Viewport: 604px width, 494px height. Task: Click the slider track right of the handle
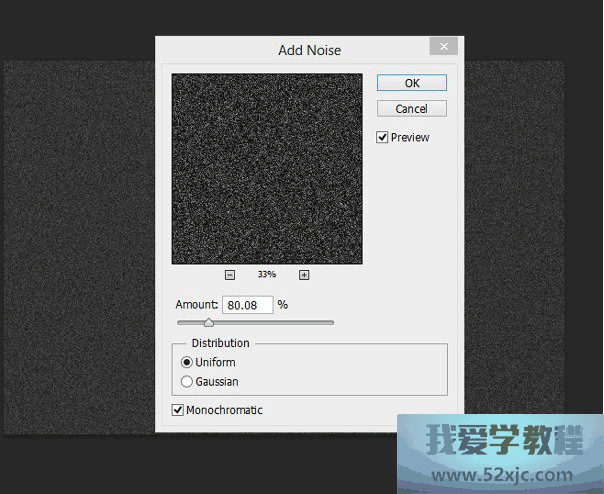pos(280,322)
